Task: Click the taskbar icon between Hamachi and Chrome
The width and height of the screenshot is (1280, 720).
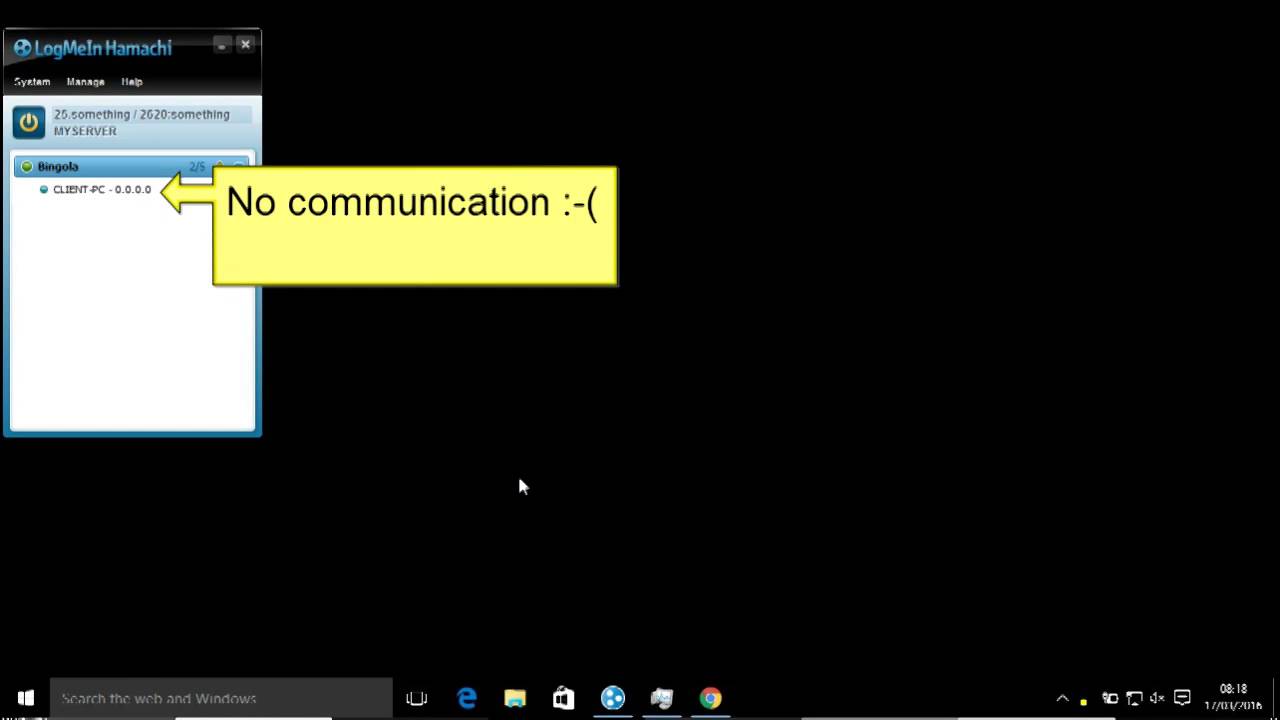Action: [x=662, y=698]
